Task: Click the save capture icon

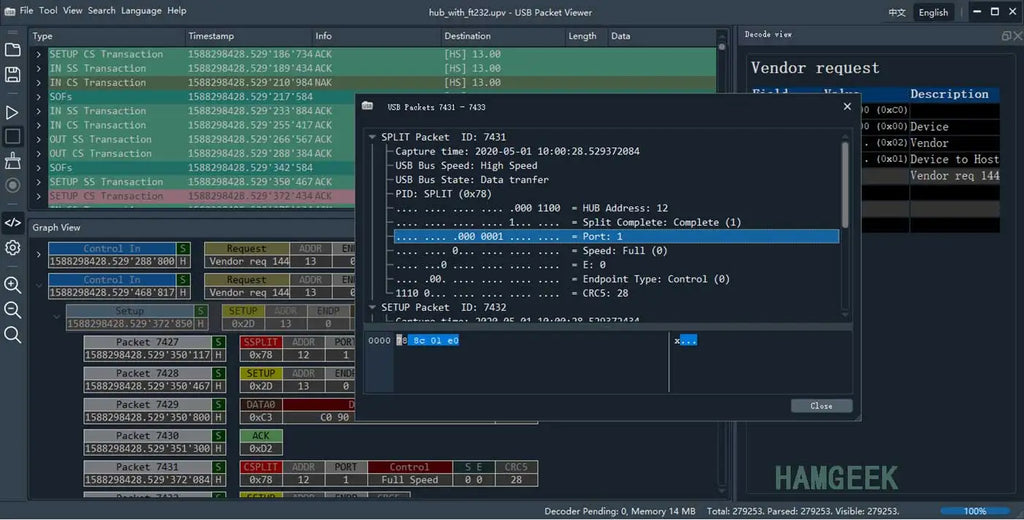Action: (x=12, y=74)
